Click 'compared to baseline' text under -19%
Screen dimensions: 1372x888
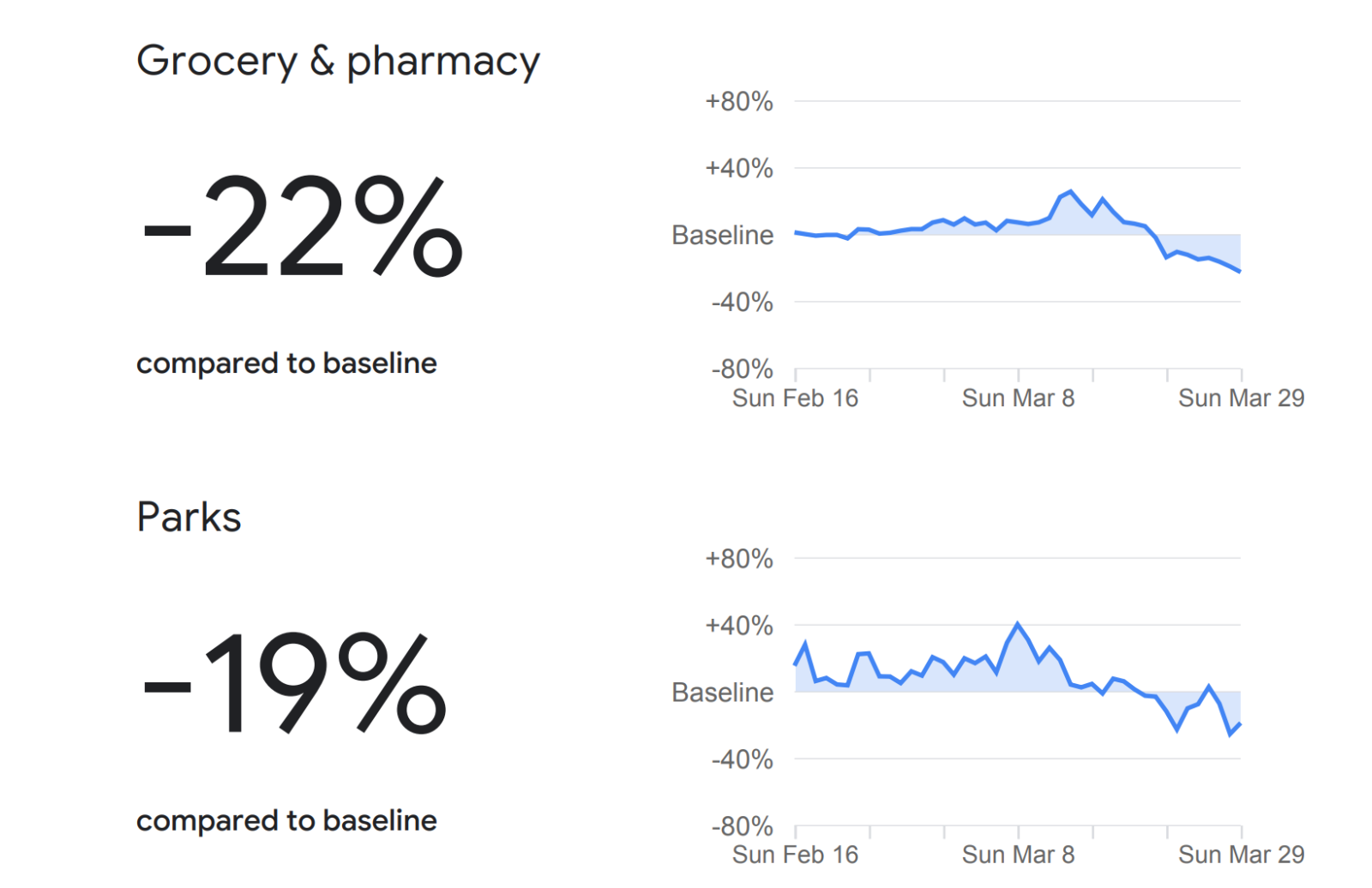point(286,821)
